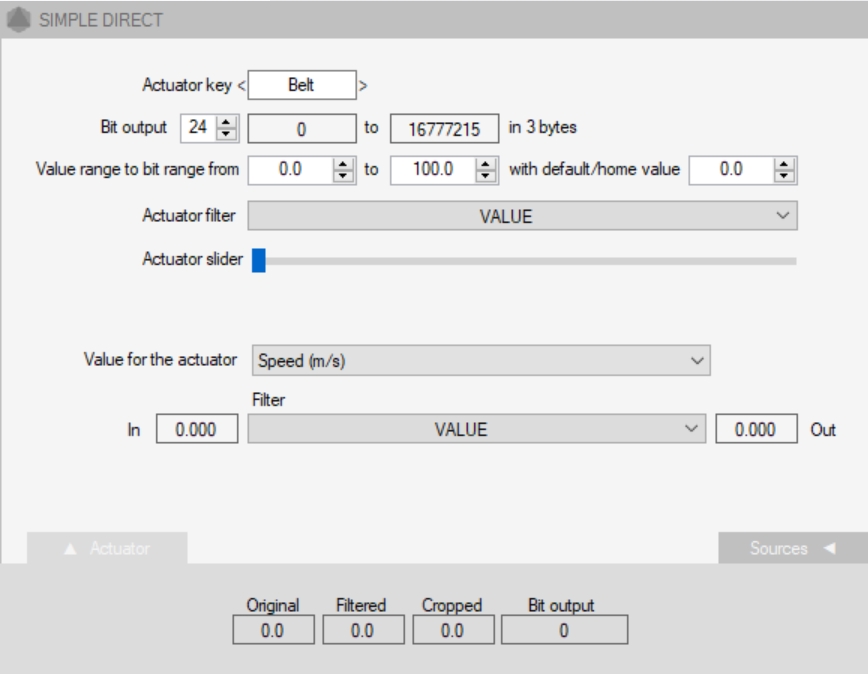Click the Out value field
Image resolution: width=868 pixels, height=674 pixels.
[x=756, y=429]
